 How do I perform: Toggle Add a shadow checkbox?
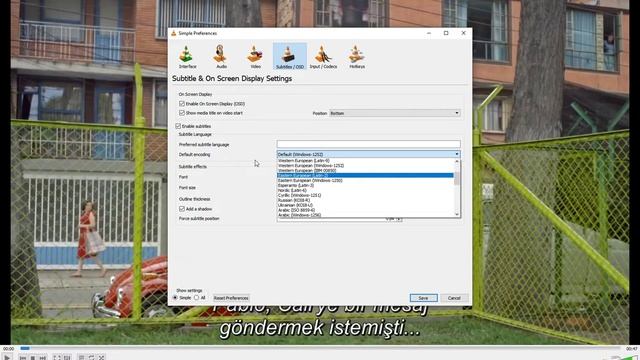tap(182, 209)
